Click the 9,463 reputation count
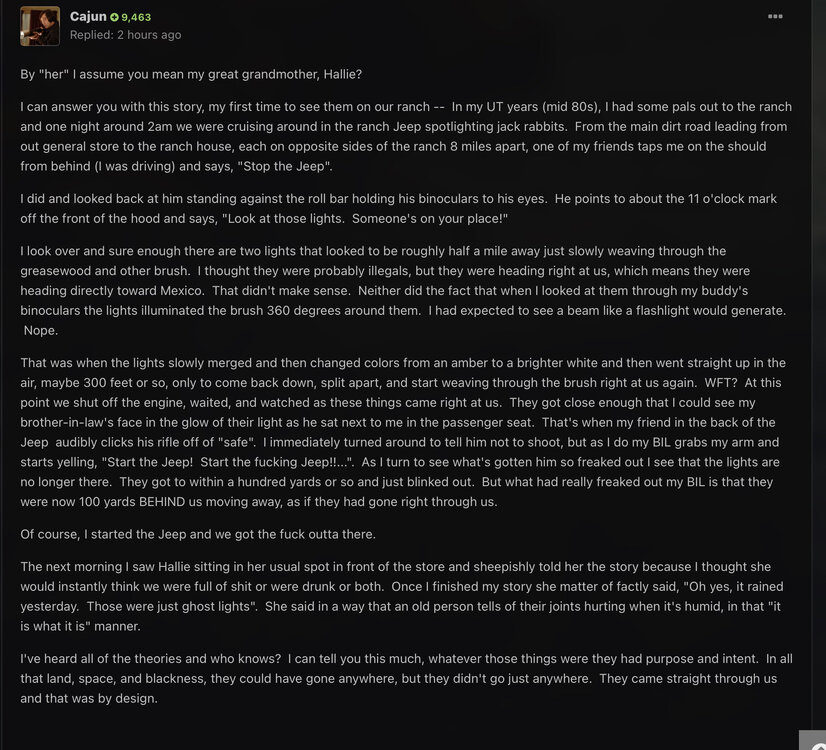This screenshot has height=750, width=826. pos(136,18)
